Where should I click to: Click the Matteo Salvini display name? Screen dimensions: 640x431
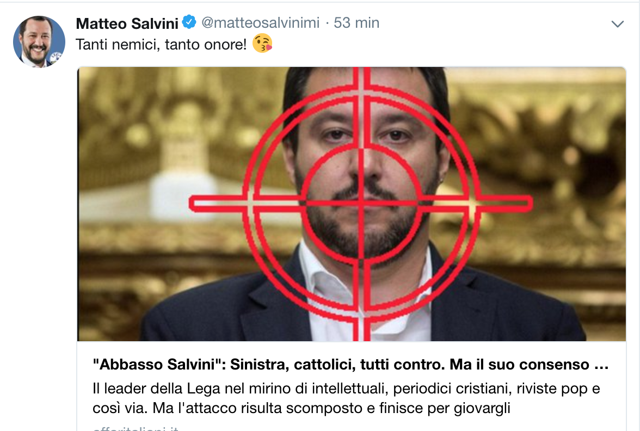127,23
